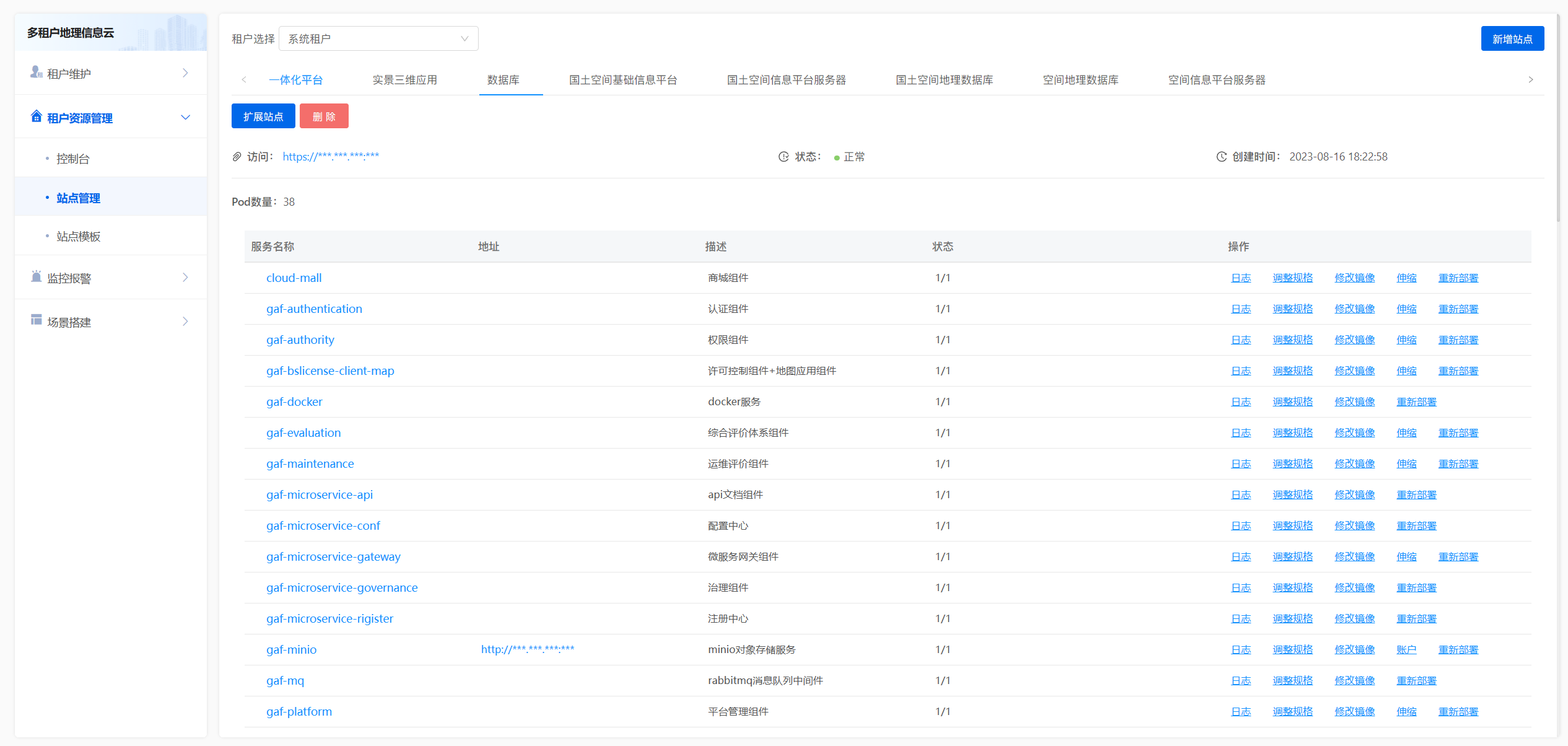Screen dimensions: 1568x746
Task: Expand the 租户维护 menu section
Action: click(185, 73)
